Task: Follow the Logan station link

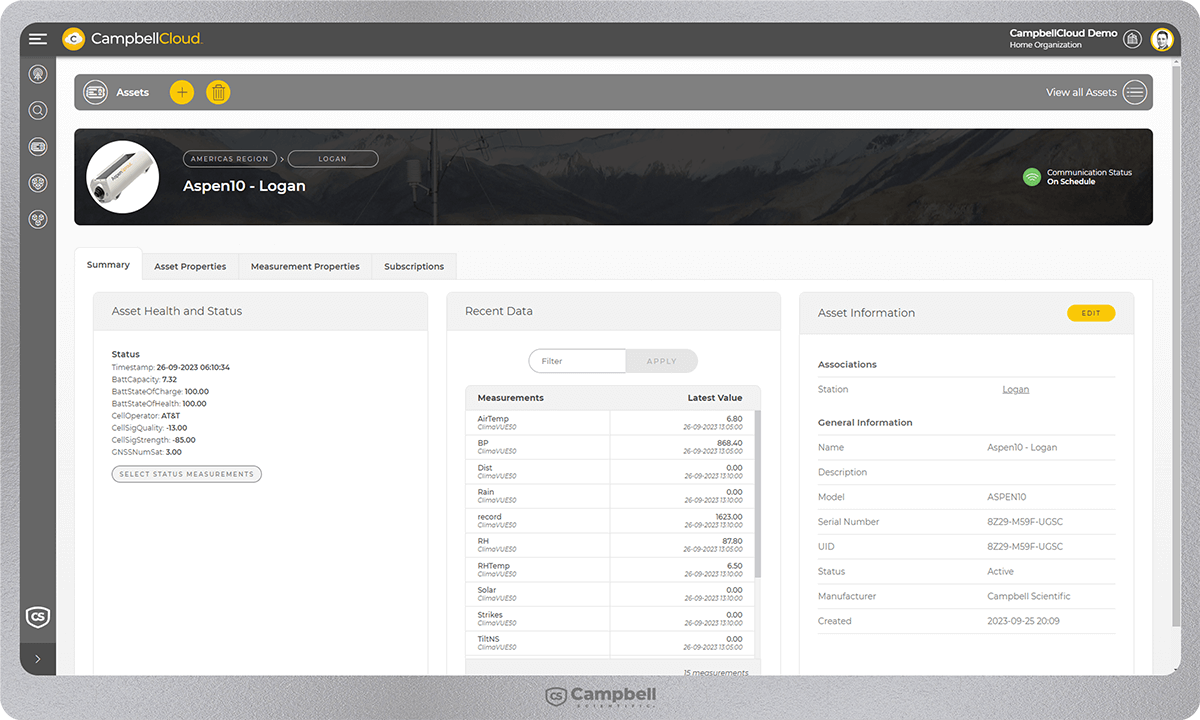Action: [x=1015, y=390]
